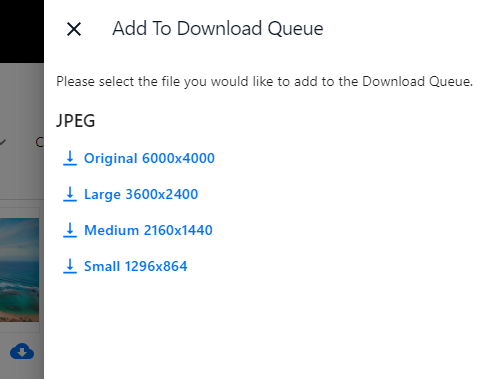
Task: Click the dimmed checkmark icon behind overlay
Action: coord(3,142)
